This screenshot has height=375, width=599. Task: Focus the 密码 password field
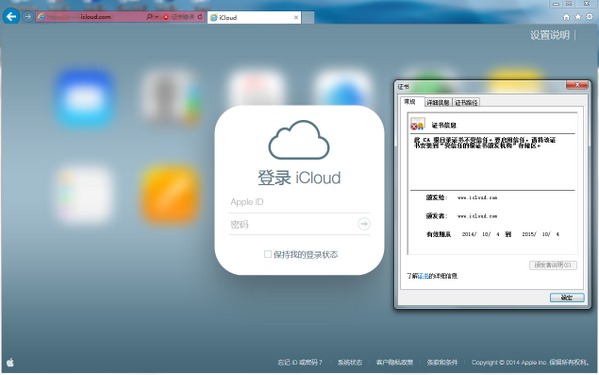click(x=293, y=224)
